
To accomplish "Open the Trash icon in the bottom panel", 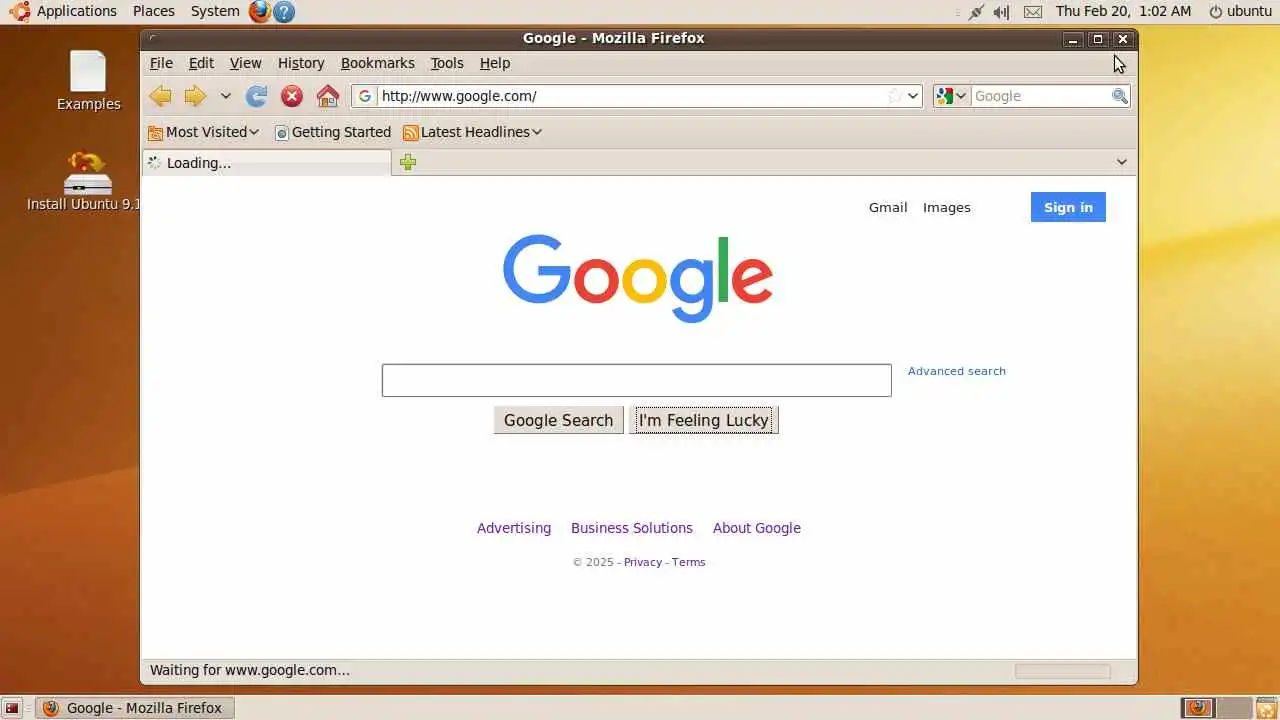I will coord(1266,708).
